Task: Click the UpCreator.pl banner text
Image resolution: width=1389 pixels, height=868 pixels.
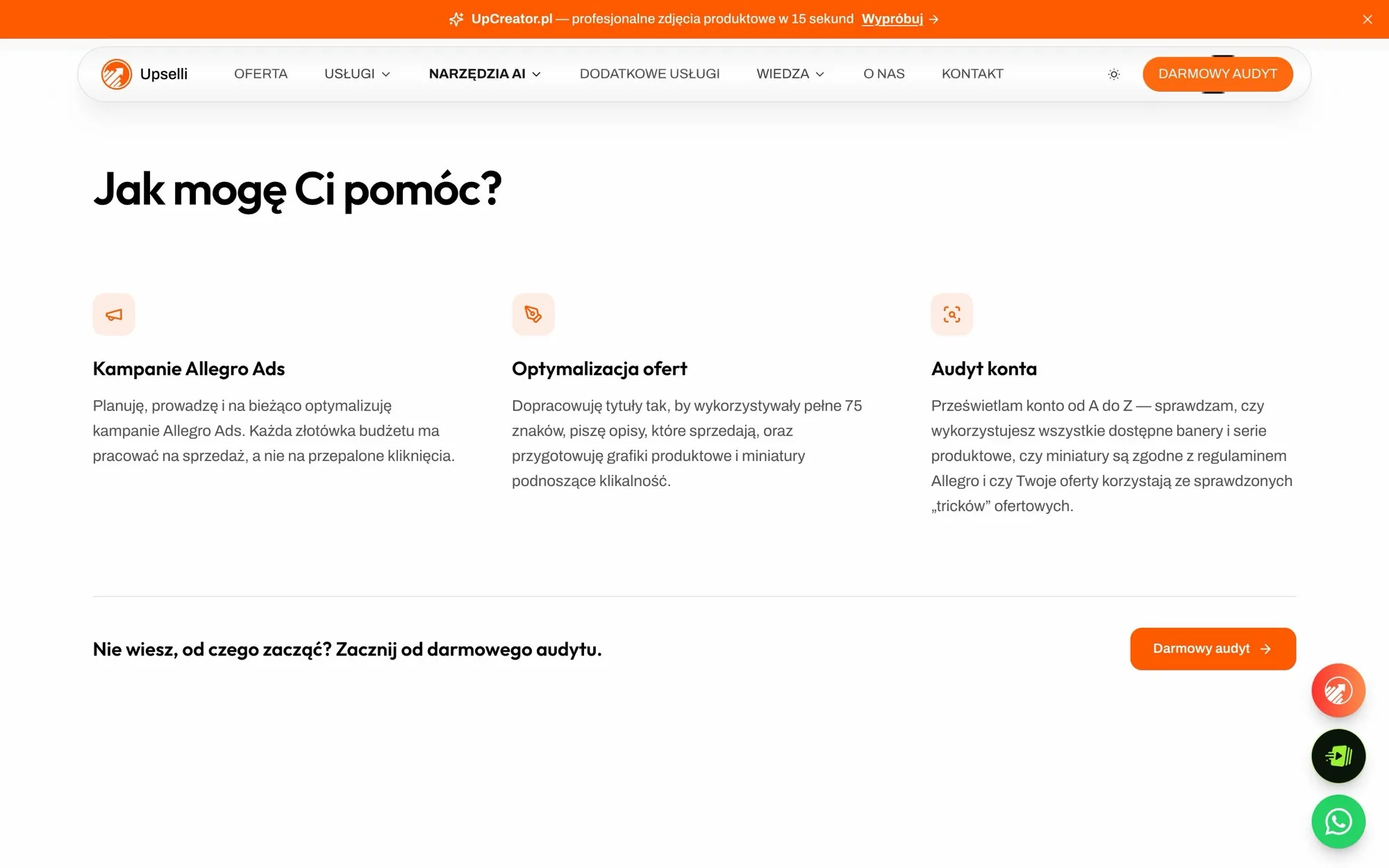Action: [x=512, y=19]
